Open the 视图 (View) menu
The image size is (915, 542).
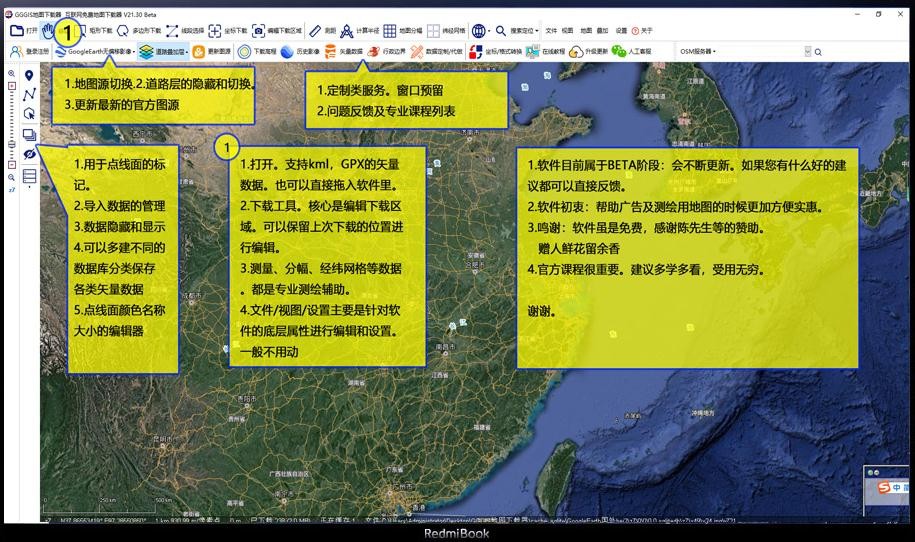567,31
